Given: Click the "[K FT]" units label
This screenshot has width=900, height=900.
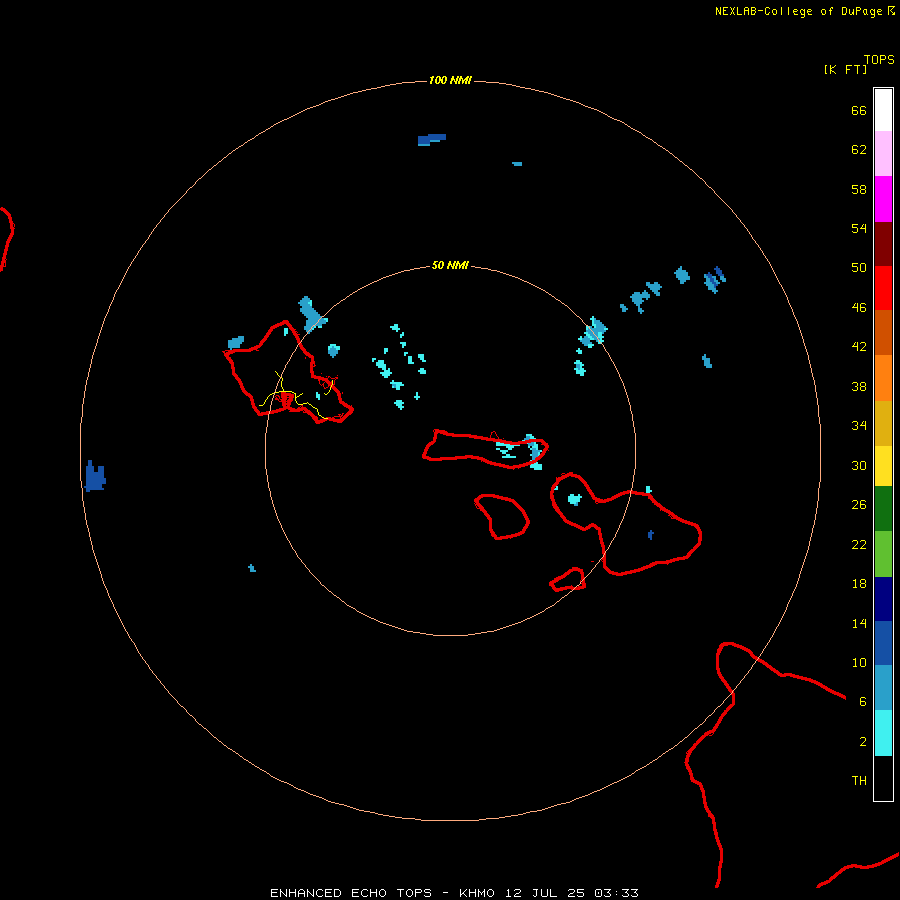Looking at the screenshot, I should pos(845,69).
